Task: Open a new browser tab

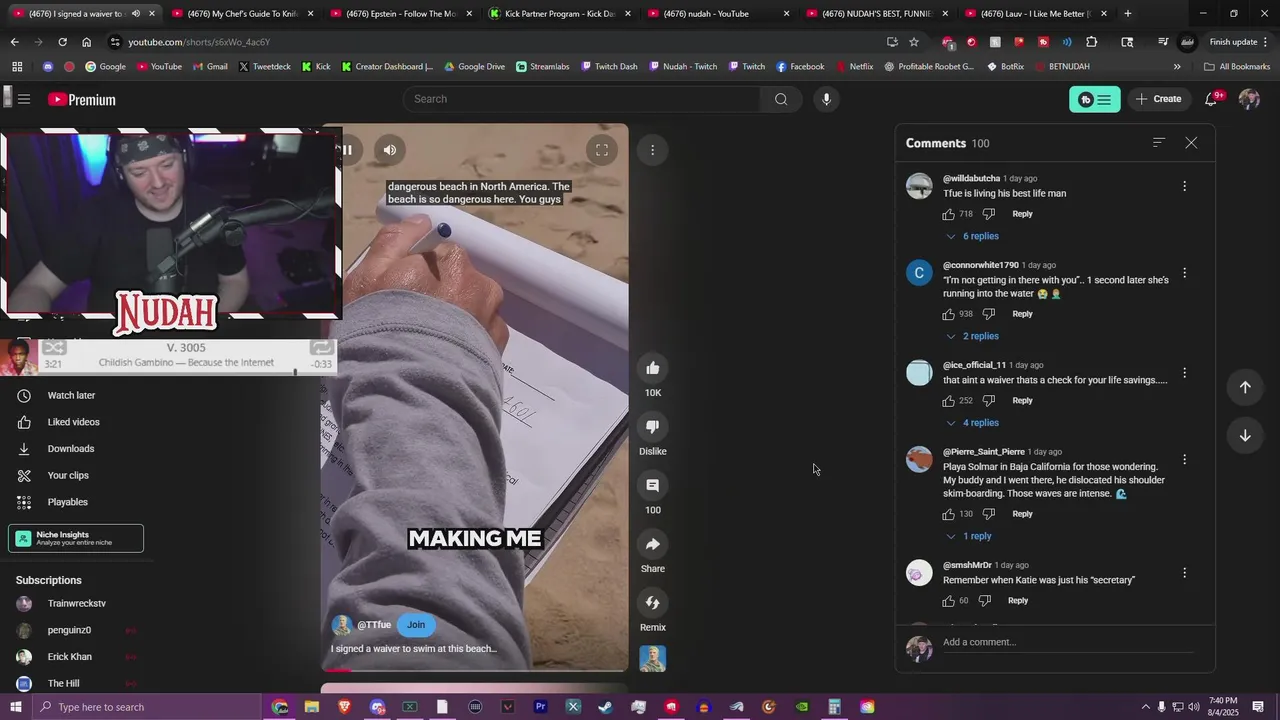Action: click(1127, 14)
